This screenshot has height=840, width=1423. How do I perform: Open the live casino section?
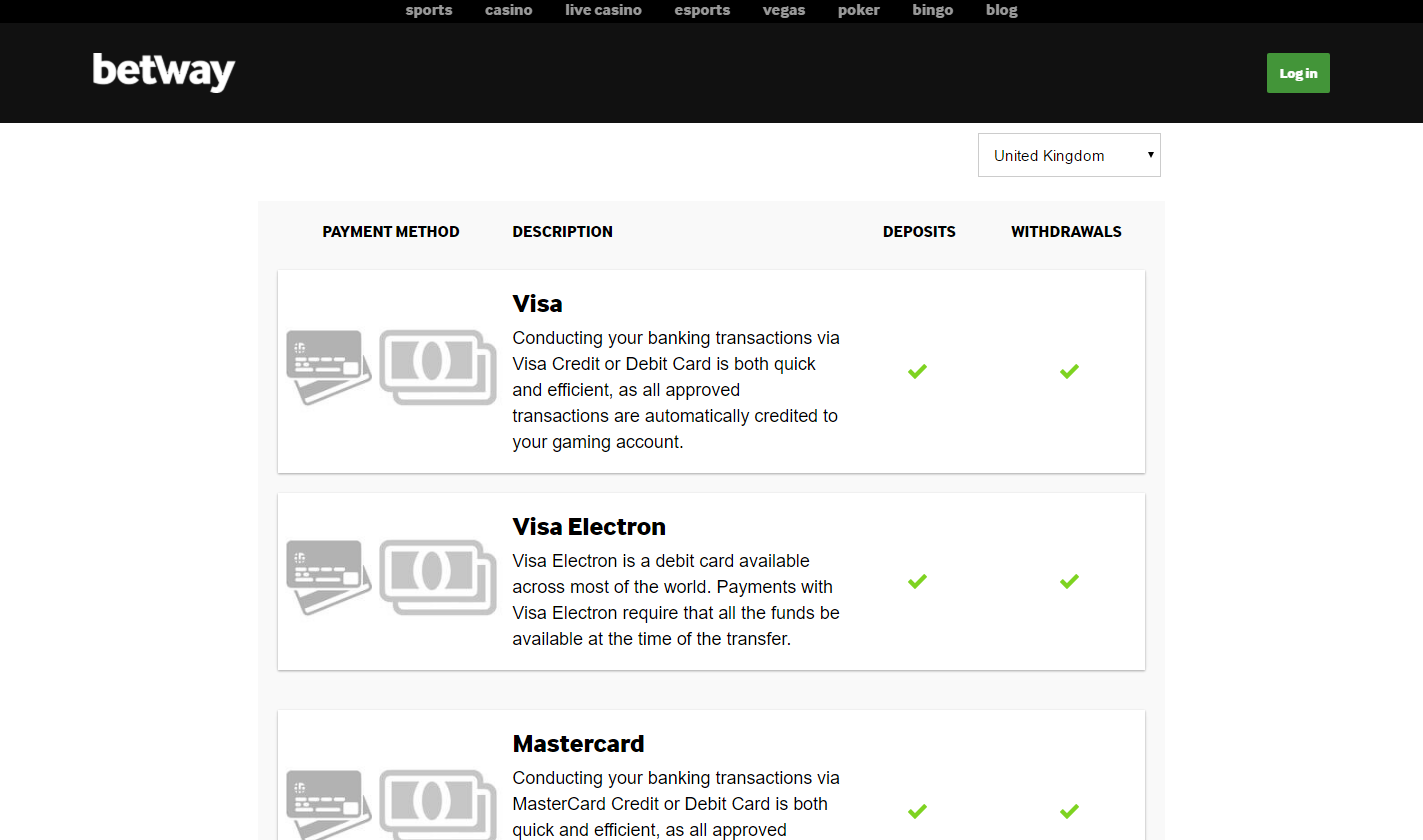[x=603, y=10]
